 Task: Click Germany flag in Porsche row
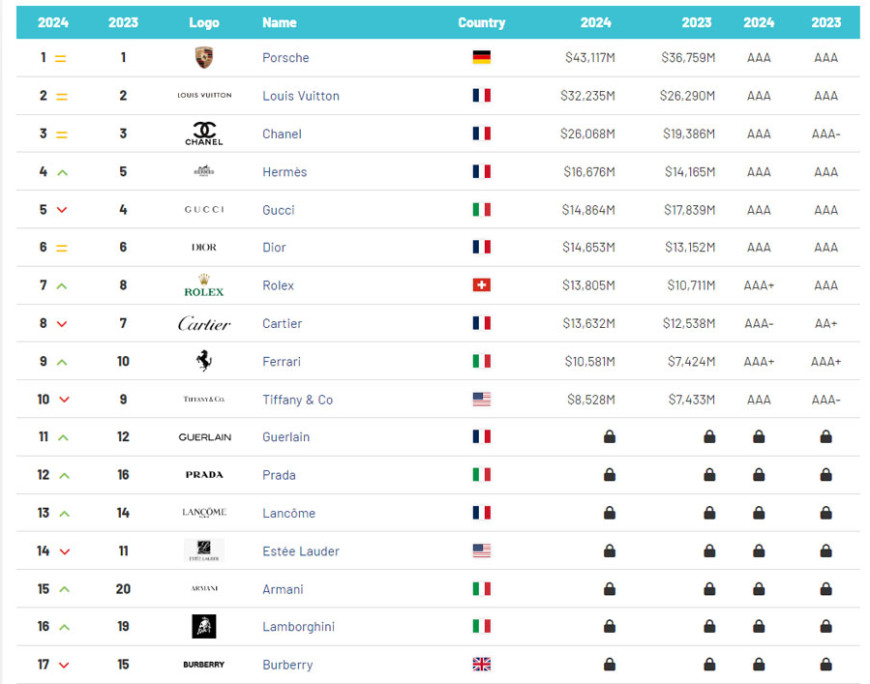[x=481, y=57]
